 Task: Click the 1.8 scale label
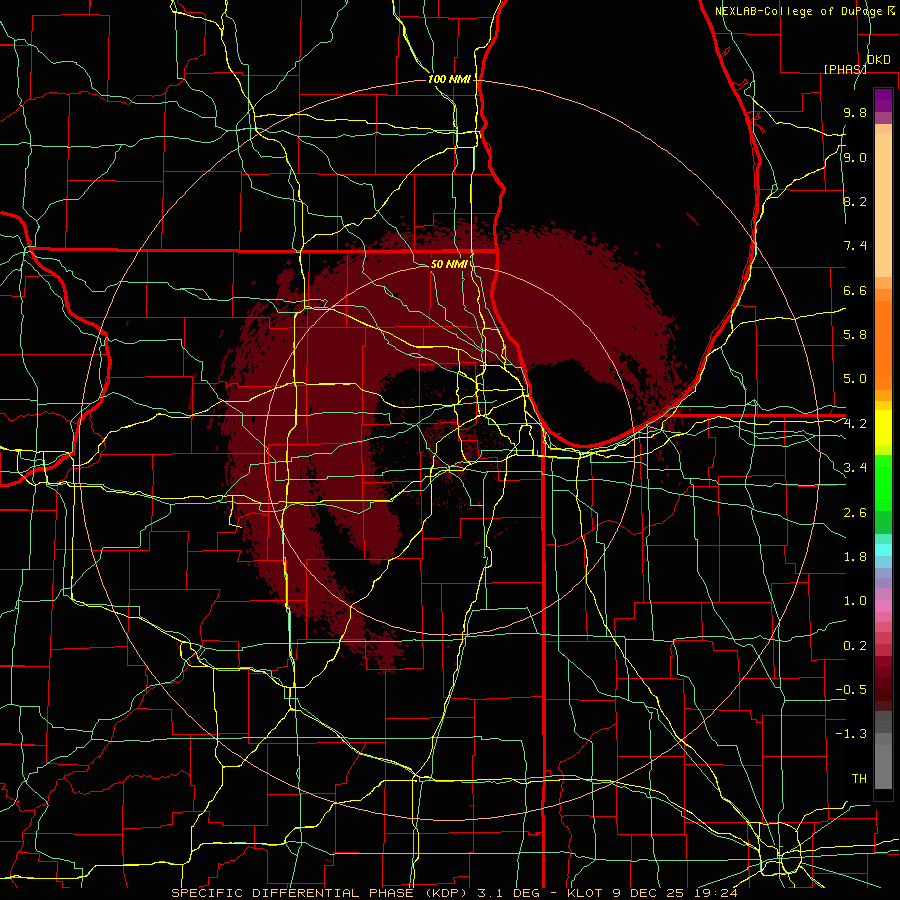click(855, 557)
